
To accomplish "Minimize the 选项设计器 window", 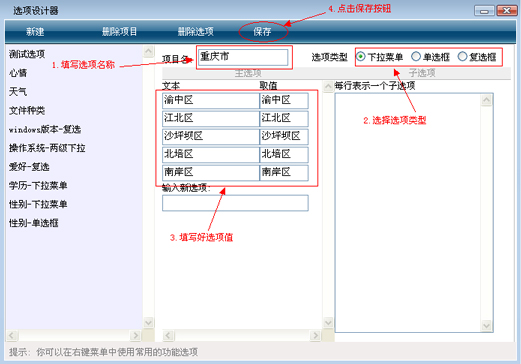I will click(484, 11).
